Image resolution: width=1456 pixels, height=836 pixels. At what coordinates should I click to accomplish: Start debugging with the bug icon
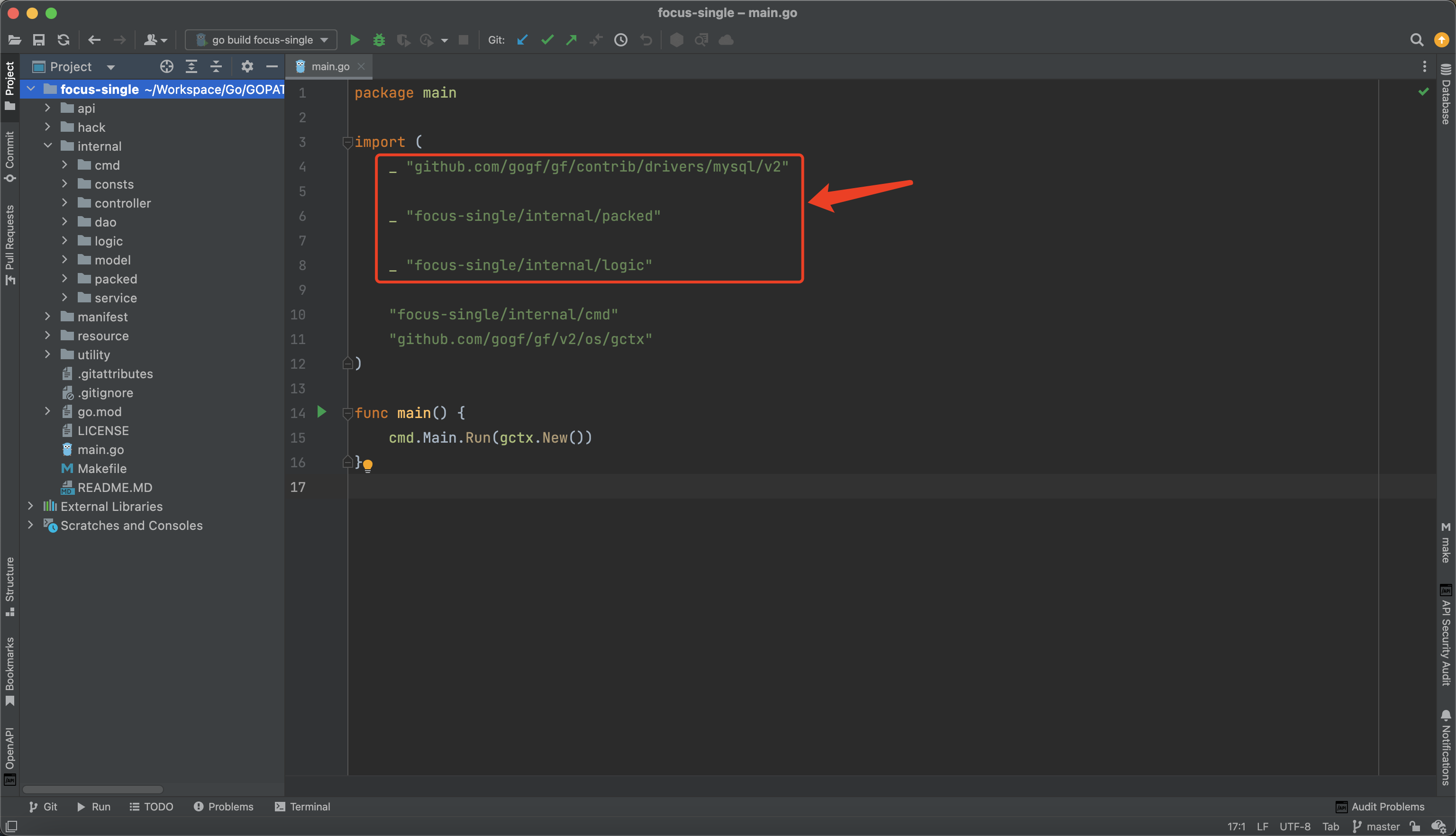(x=379, y=40)
